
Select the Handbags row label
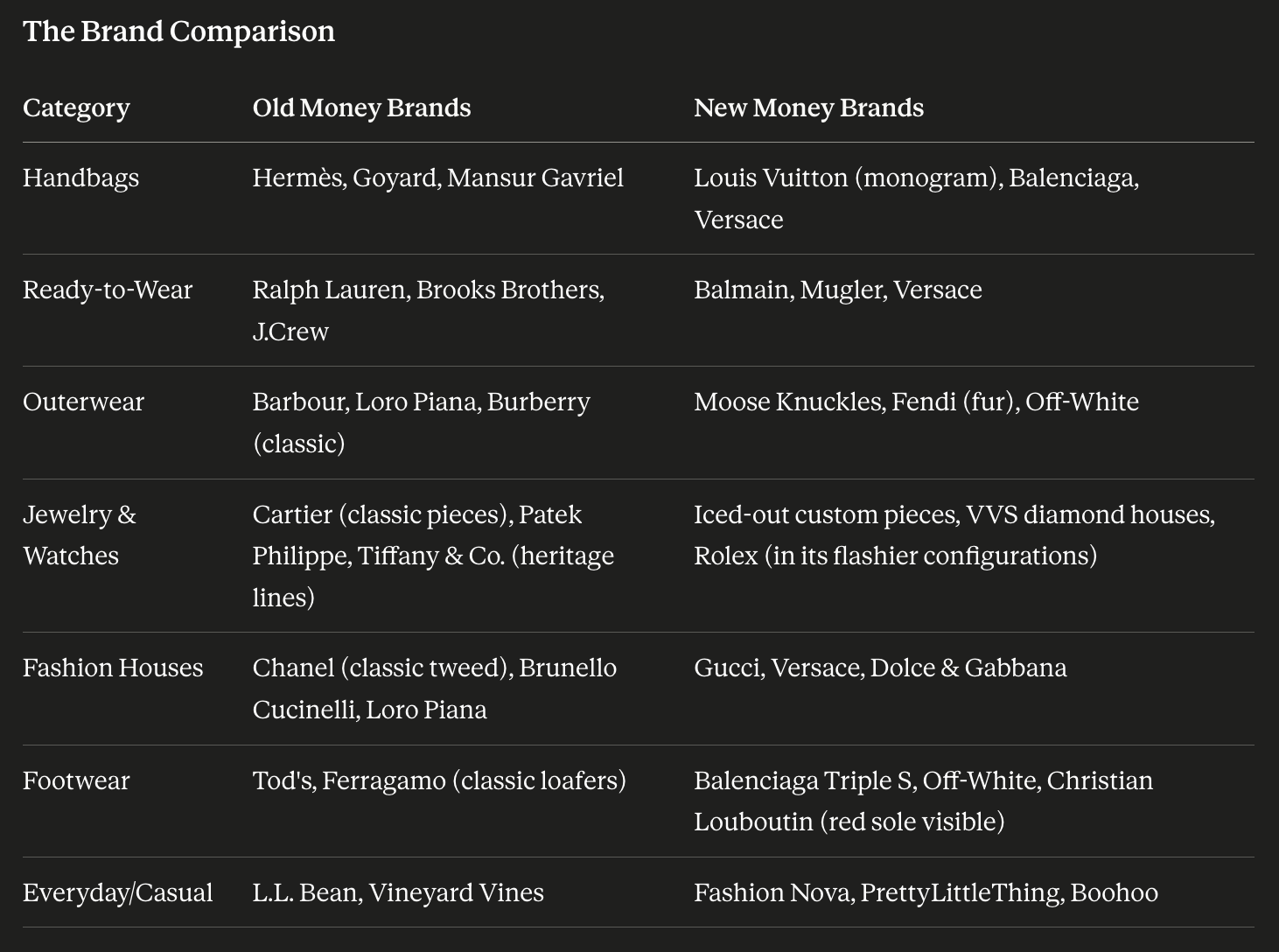pyautogui.click(x=80, y=178)
